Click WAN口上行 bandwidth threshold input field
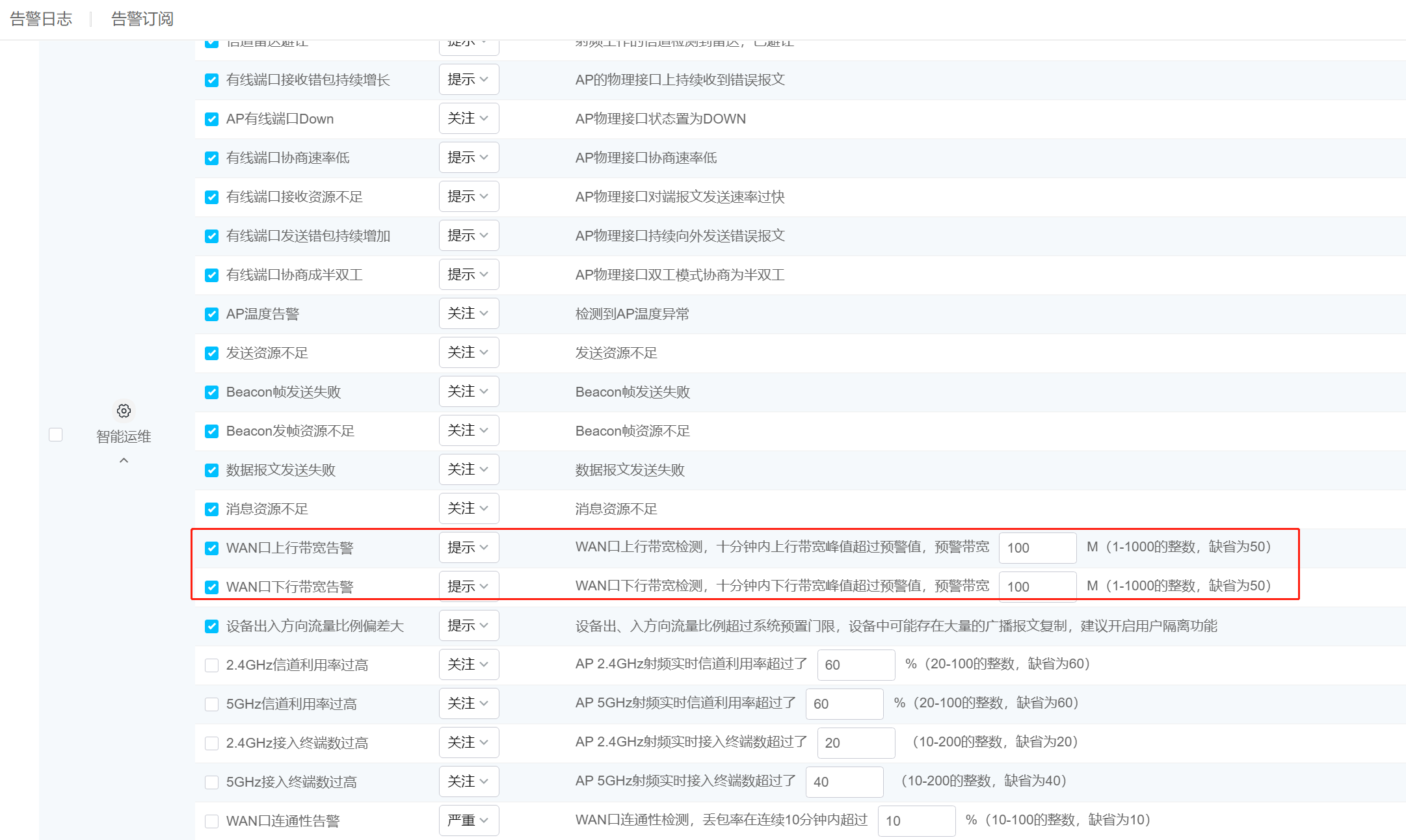 (x=1037, y=548)
